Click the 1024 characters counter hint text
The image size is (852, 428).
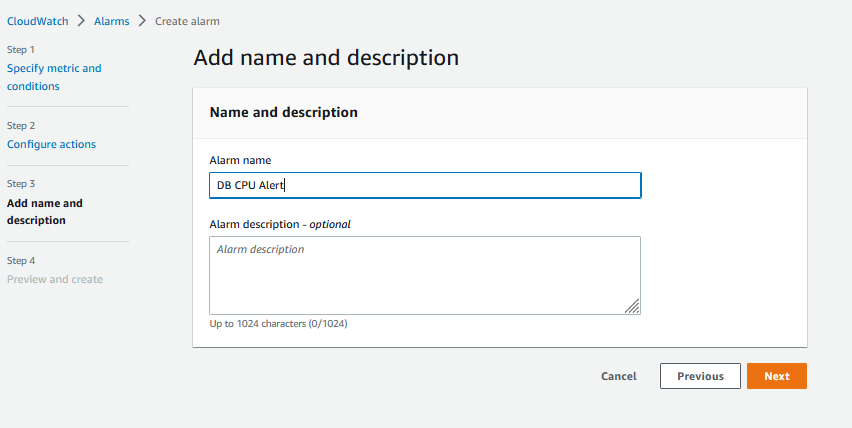(278, 324)
